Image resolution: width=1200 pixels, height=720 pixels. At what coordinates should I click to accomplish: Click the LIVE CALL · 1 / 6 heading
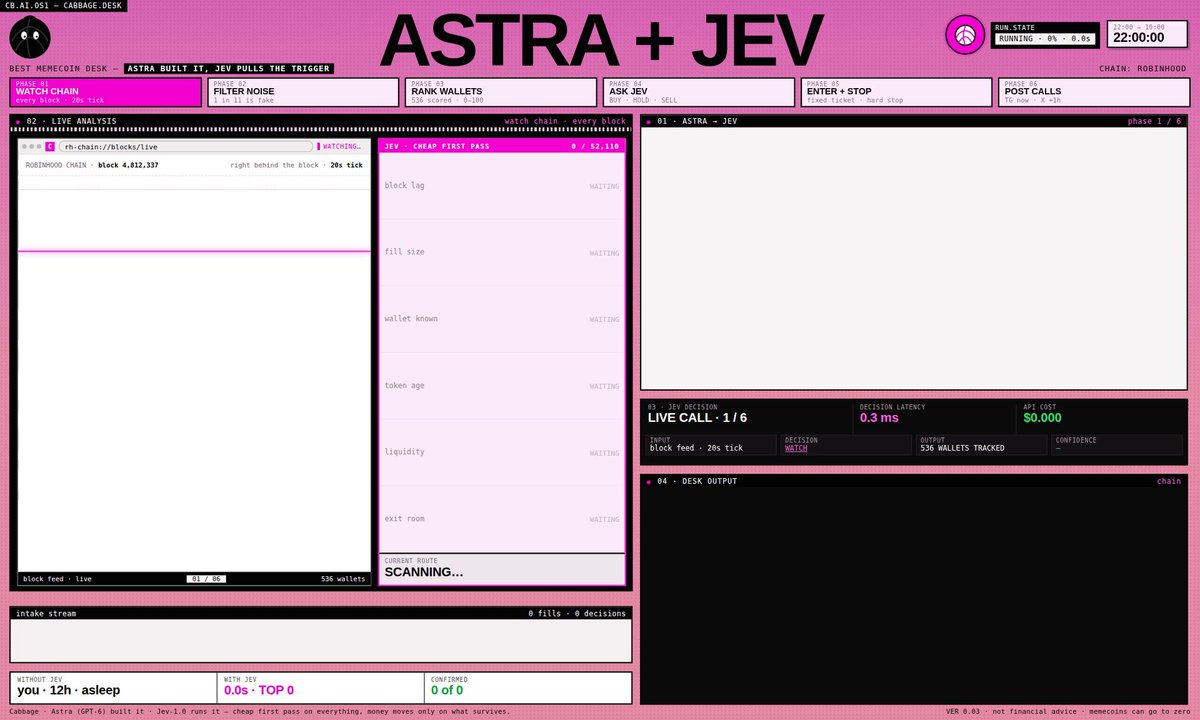[697, 418]
